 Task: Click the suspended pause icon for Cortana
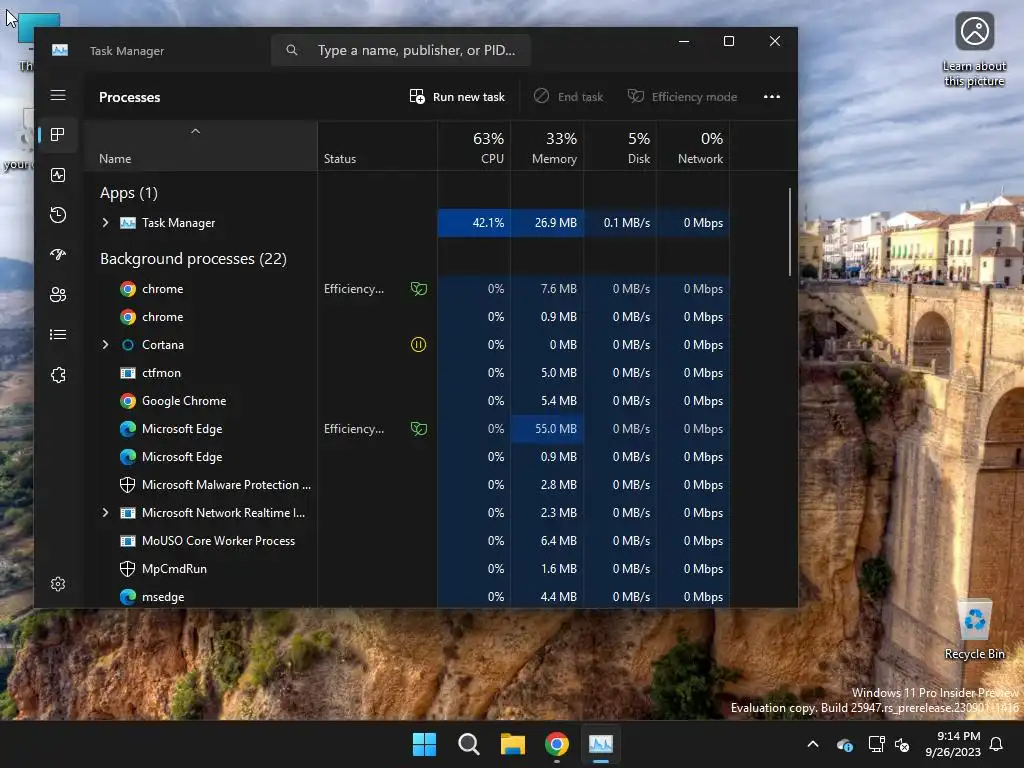(419, 344)
